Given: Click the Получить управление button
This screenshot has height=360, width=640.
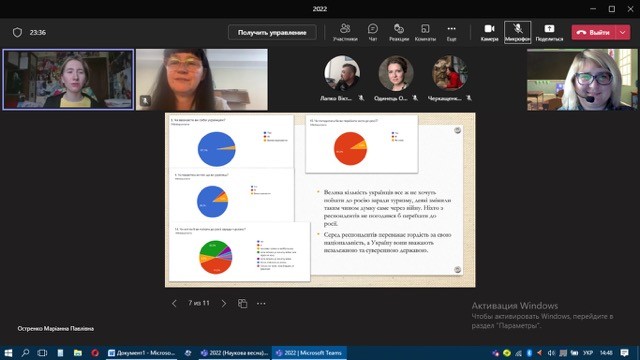Looking at the screenshot, I should pyautogui.click(x=272, y=32).
